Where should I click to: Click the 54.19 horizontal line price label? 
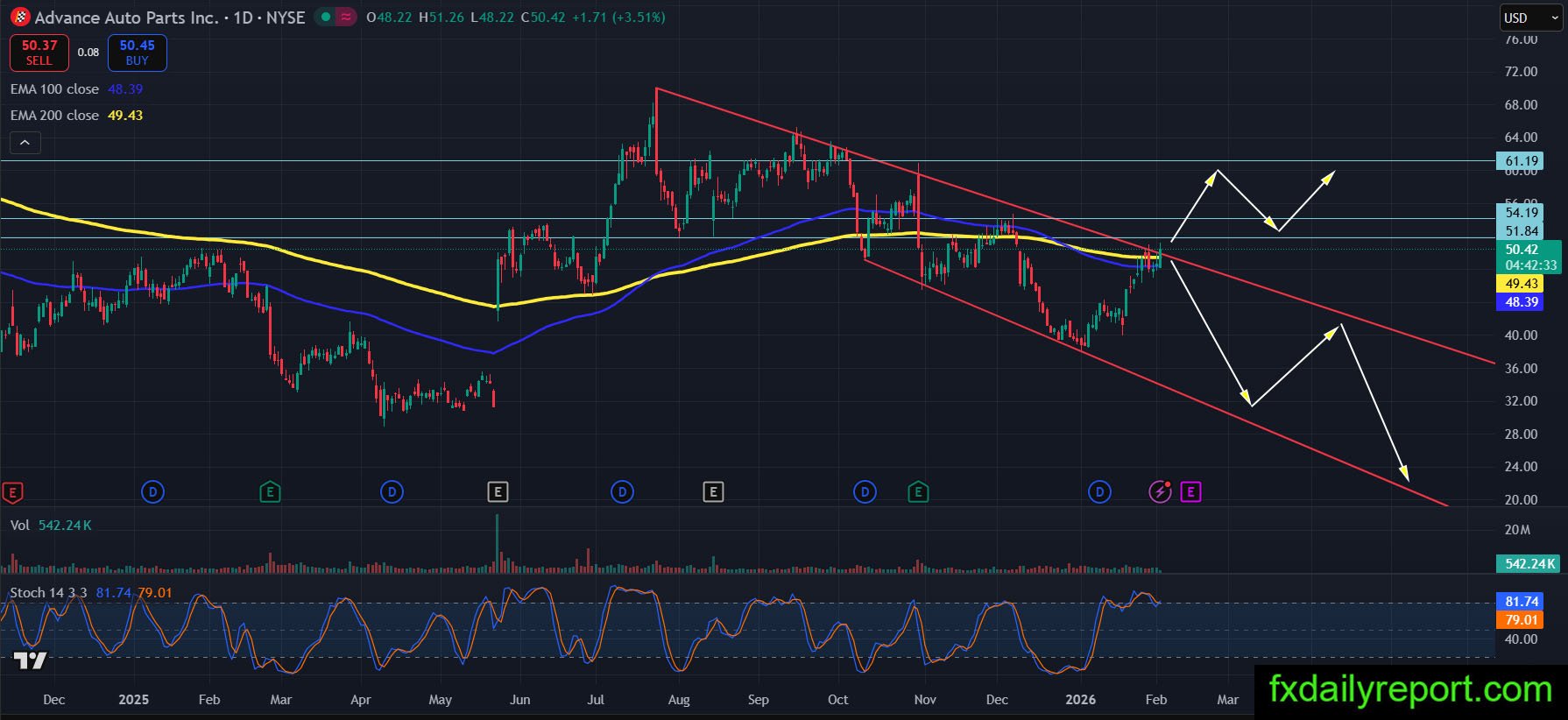click(1522, 213)
